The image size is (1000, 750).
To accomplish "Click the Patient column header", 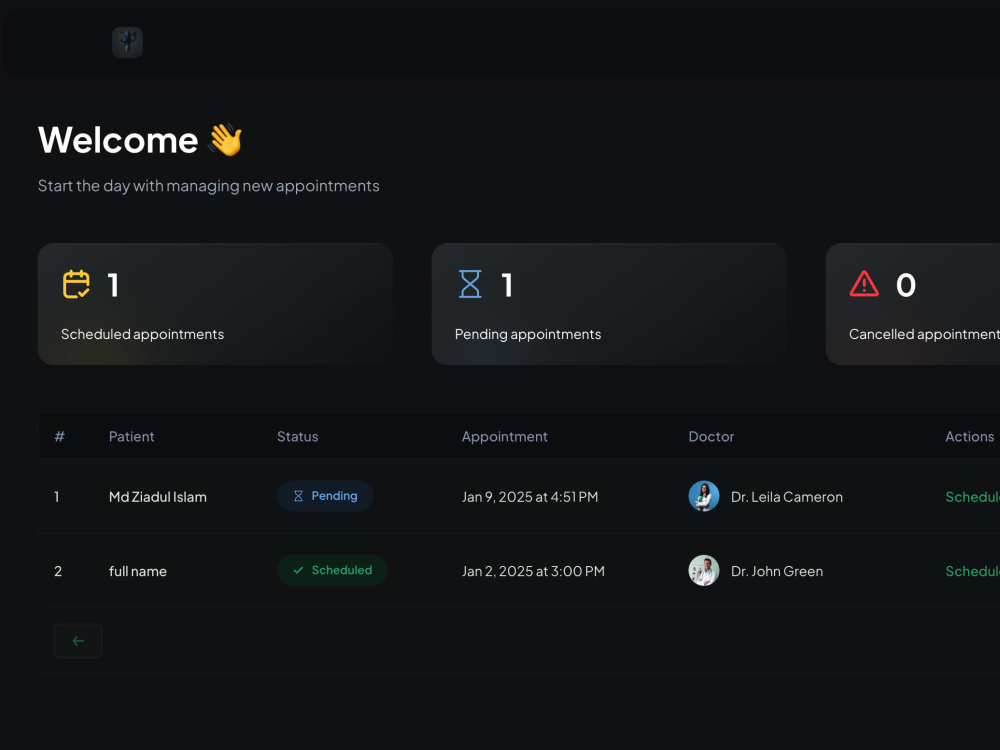I will point(131,436).
